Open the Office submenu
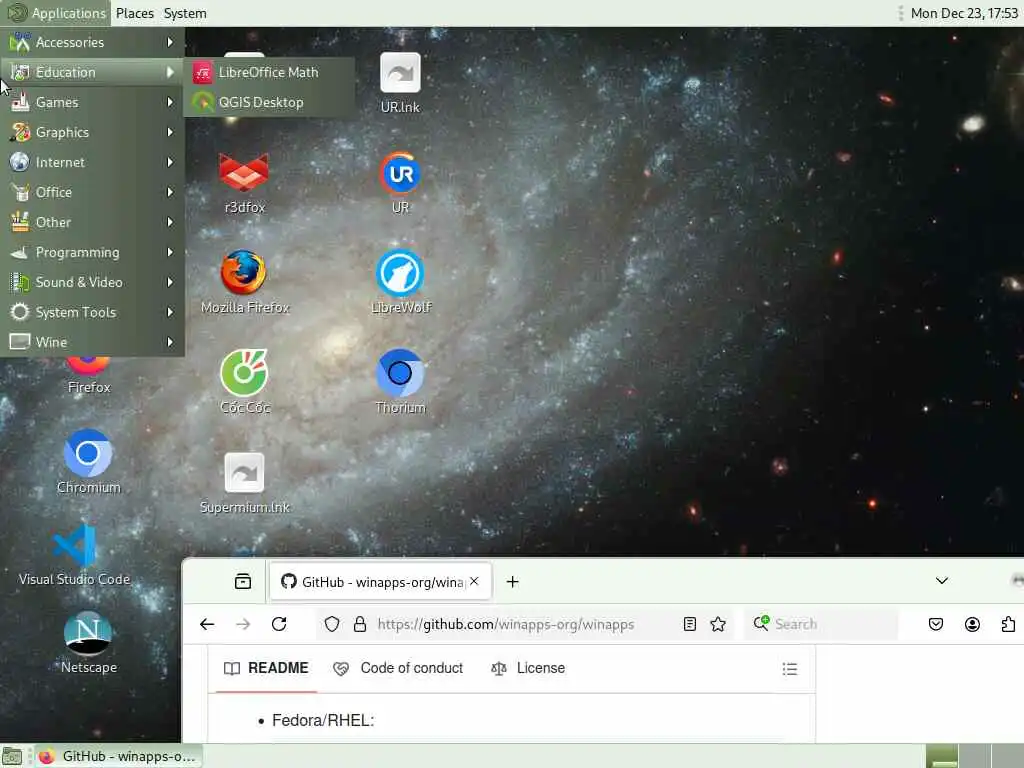Screen dimensions: 1024x768 click(x=92, y=193)
